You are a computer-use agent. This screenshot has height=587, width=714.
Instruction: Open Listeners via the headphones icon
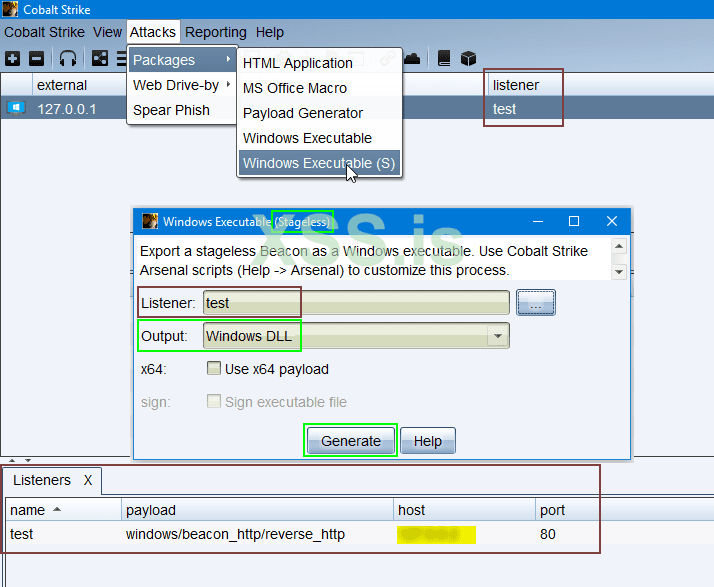point(68,58)
